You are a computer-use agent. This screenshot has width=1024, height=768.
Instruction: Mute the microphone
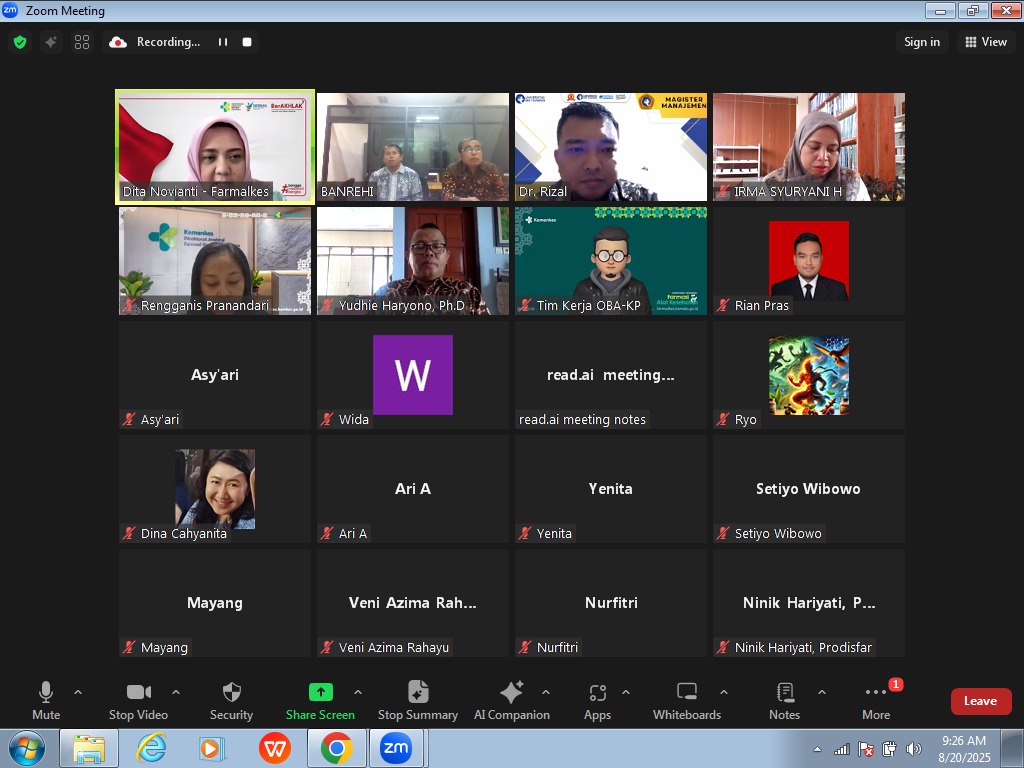coord(46,700)
